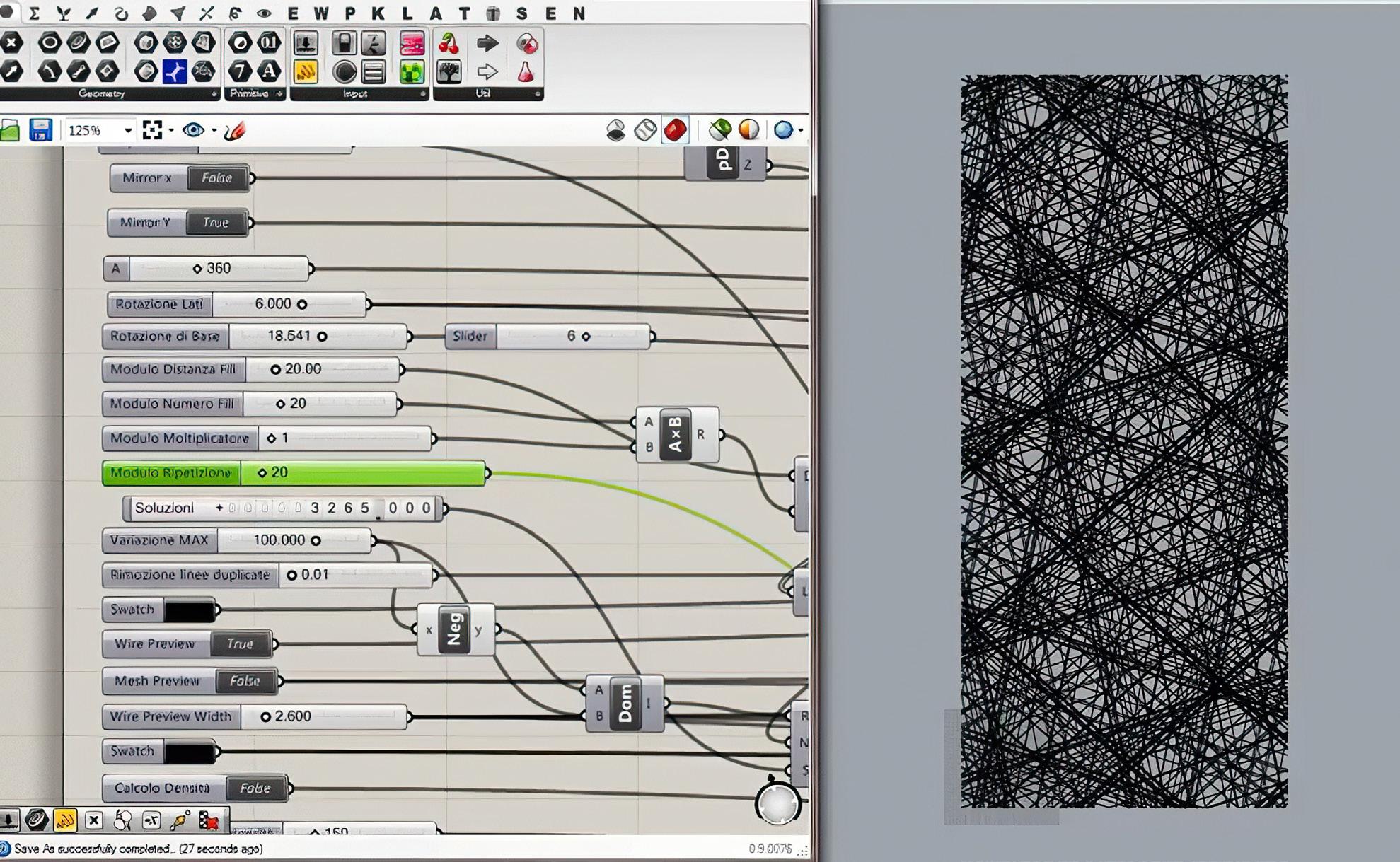Toggle the Wire Preview boolean value
The height and width of the screenshot is (862, 1400).
240,644
